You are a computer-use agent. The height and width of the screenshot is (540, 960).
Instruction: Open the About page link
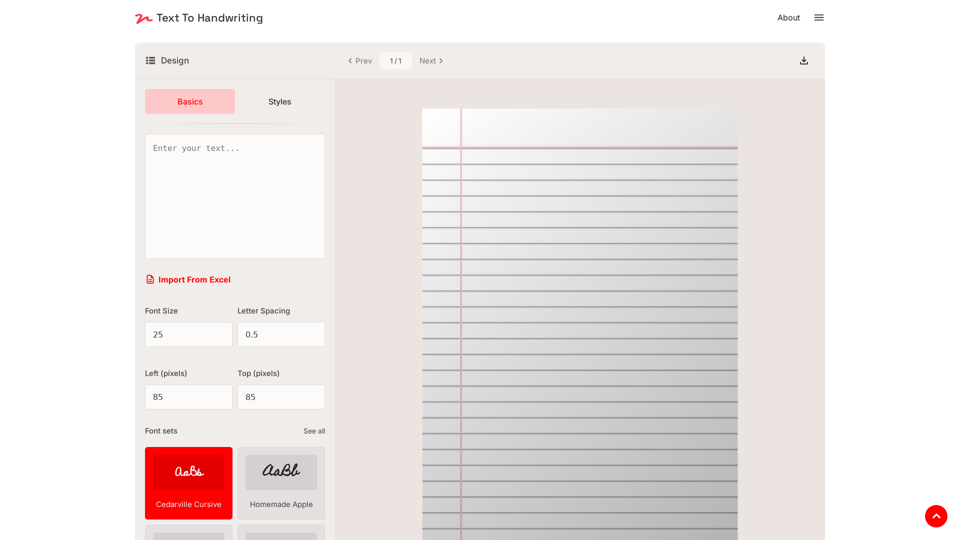coord(788,18)
